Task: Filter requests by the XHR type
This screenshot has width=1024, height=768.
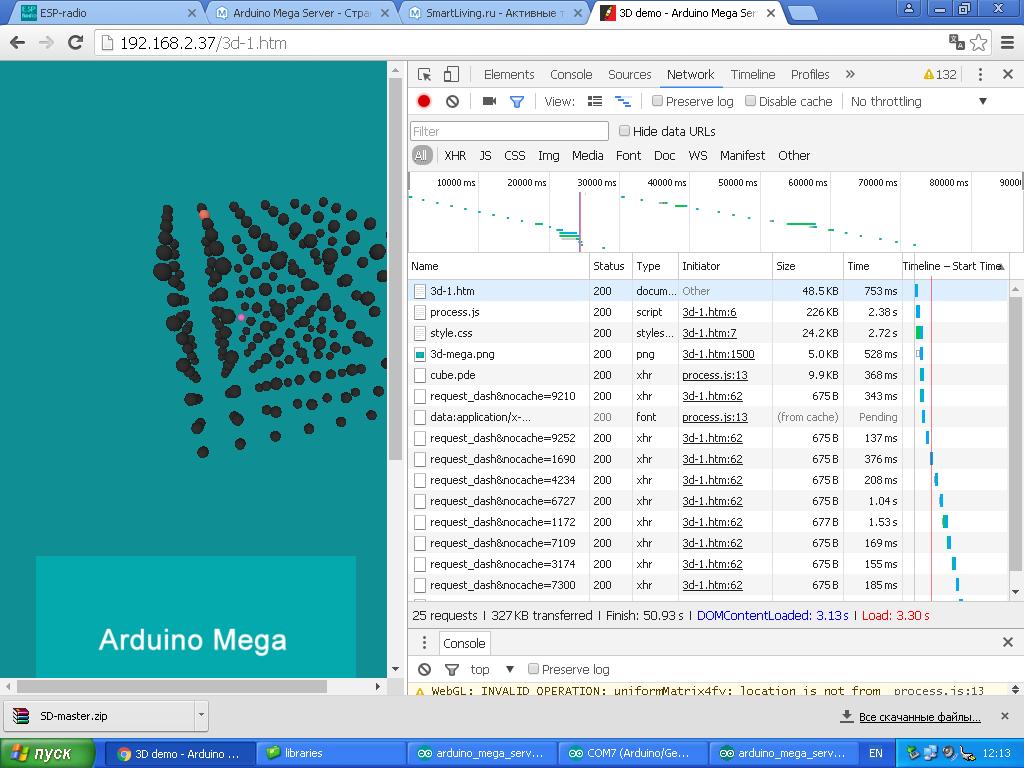Action: (455, 156)
